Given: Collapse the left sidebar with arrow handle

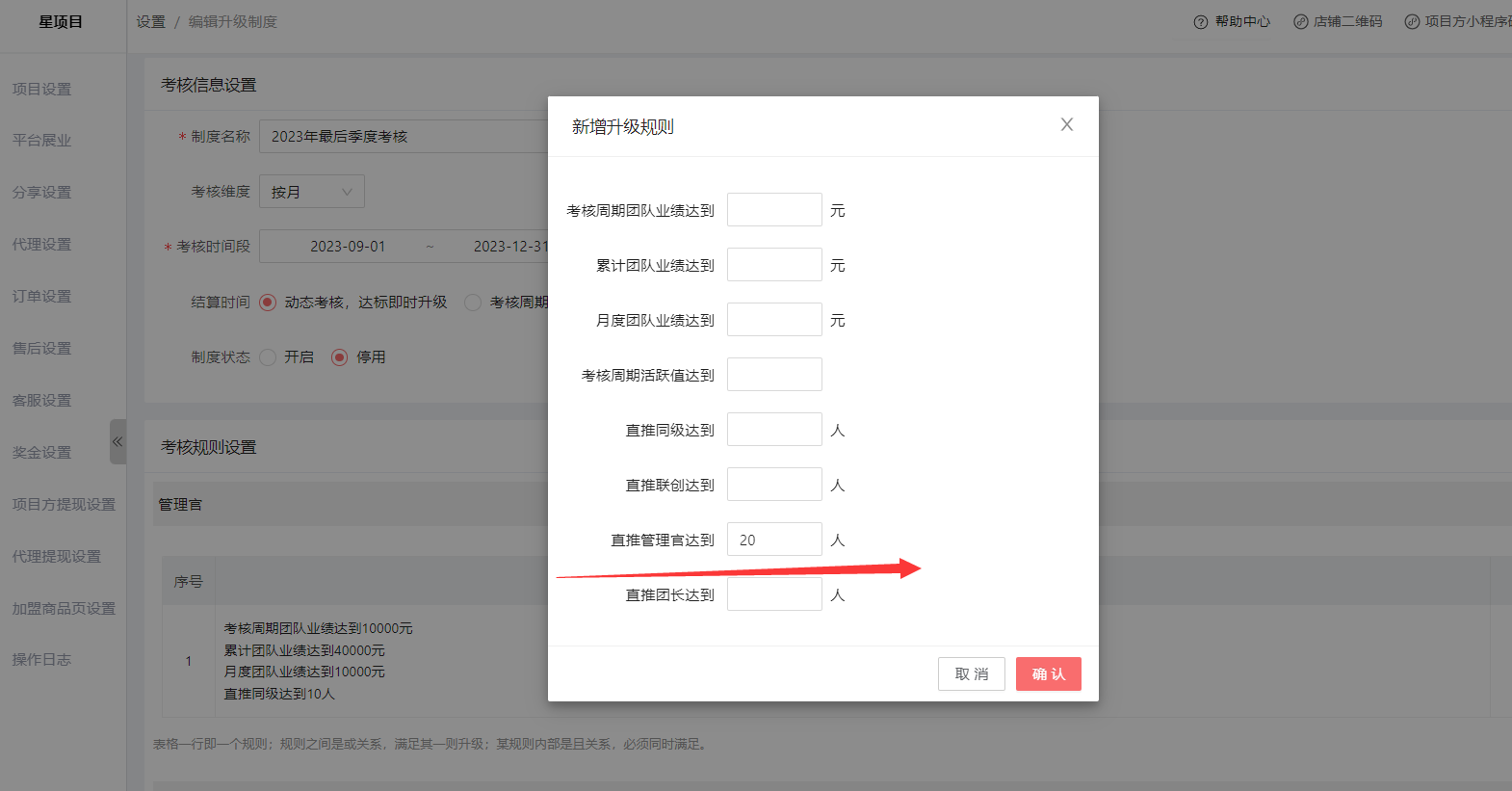Looking at the screenshot, I should pos(117,441).
